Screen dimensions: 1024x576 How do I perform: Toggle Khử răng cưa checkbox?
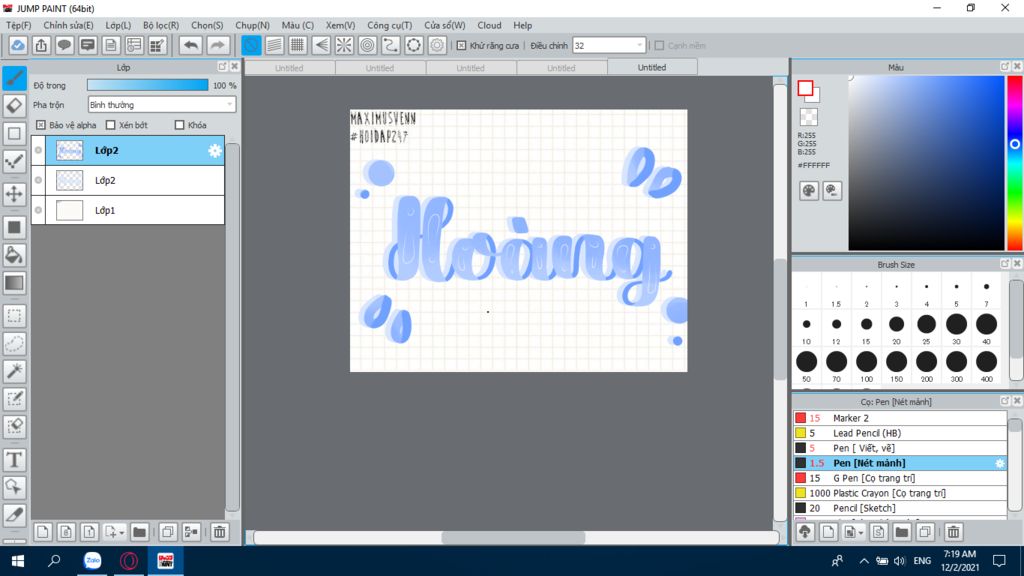461,46
